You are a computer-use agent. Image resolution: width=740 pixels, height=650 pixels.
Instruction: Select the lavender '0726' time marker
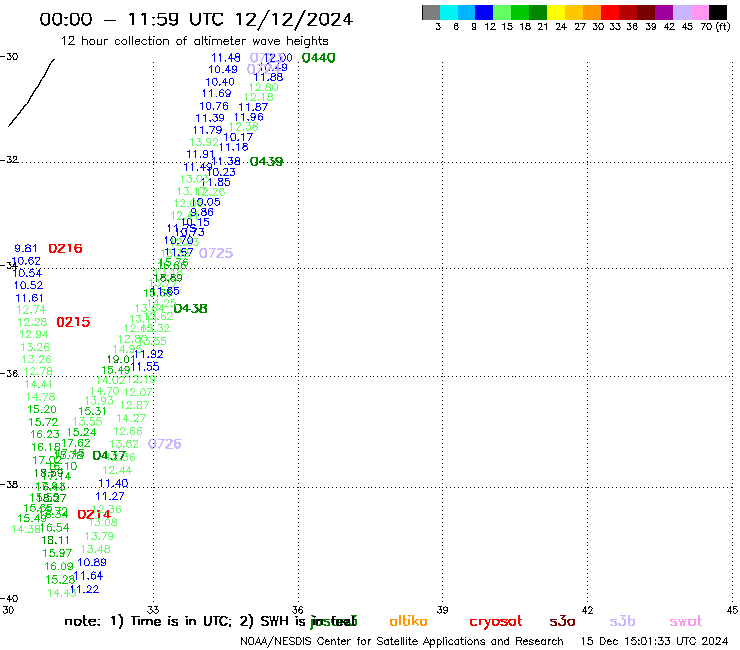coord(165,444)
